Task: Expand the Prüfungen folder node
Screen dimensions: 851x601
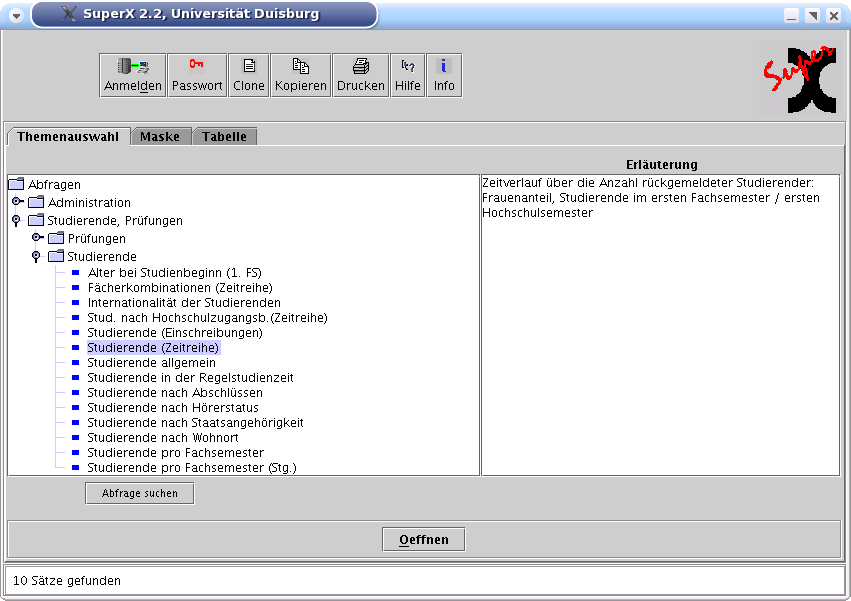Action: (x=37, y=238)
